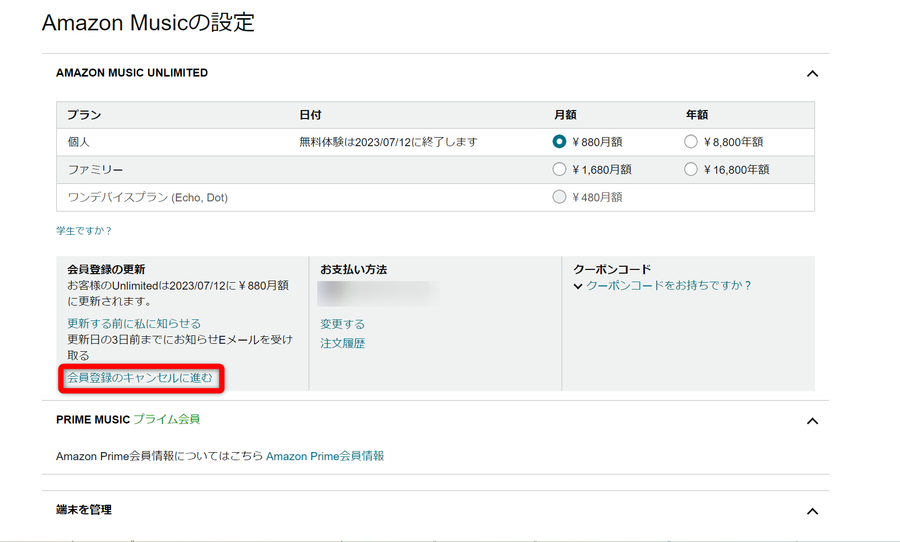The image size is (900, 542).
Task: Click the 無料体験は2023/07/12に終了します text
Action: tap(388, 142)
